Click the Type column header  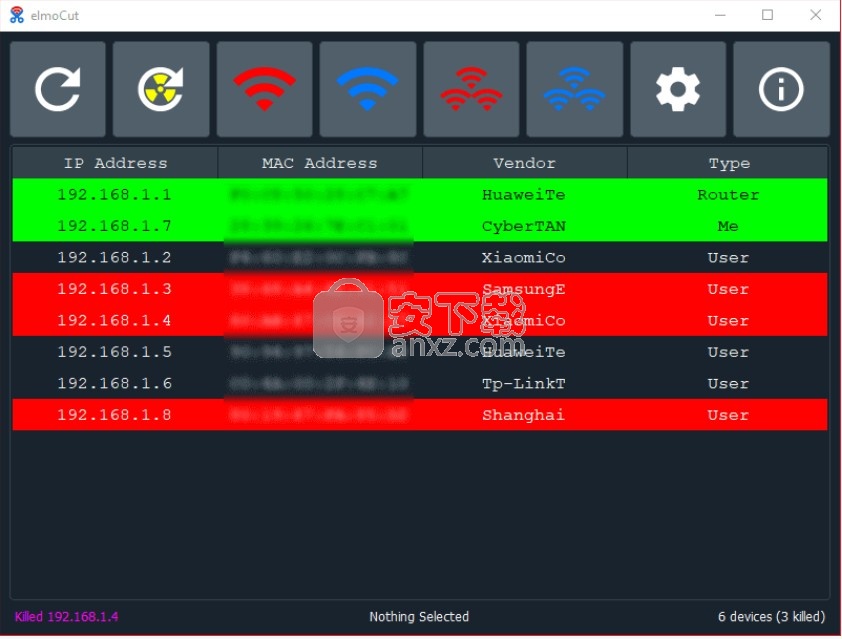pyautogui.click(x=728, y=163)
